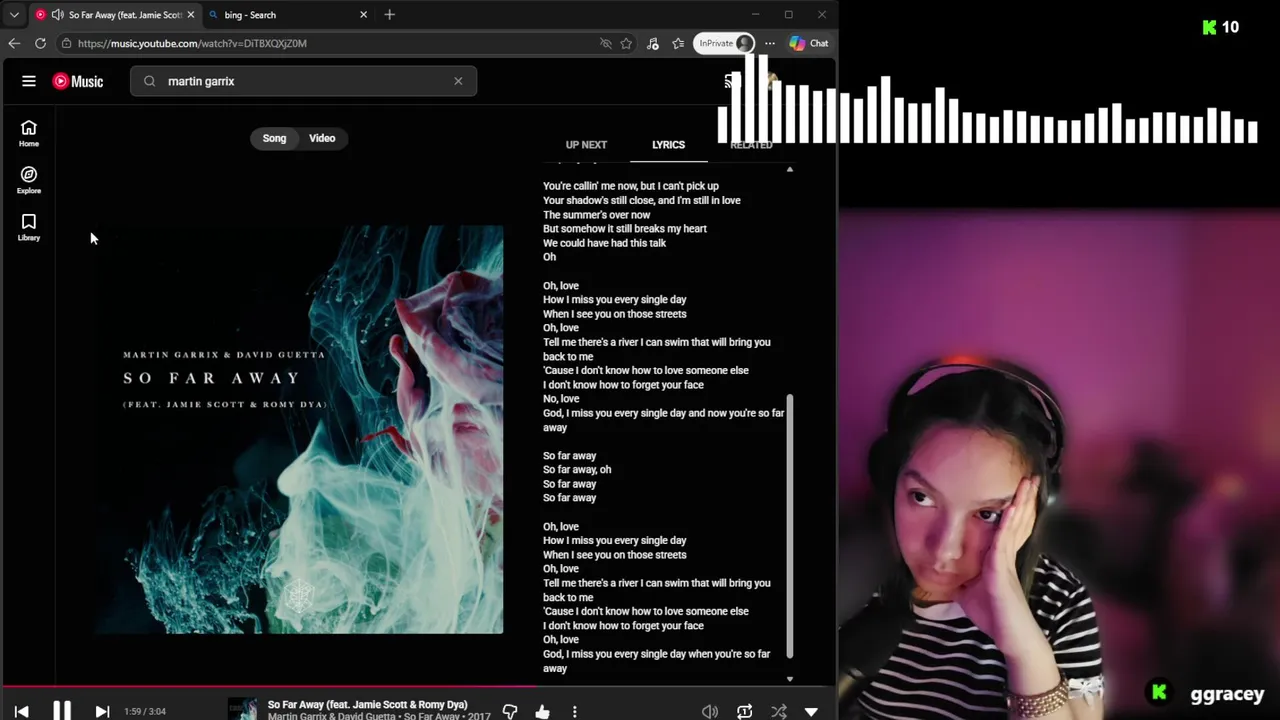Switch to Video mode
This screenshot has height=720, width=1280.
coord(322,138)
